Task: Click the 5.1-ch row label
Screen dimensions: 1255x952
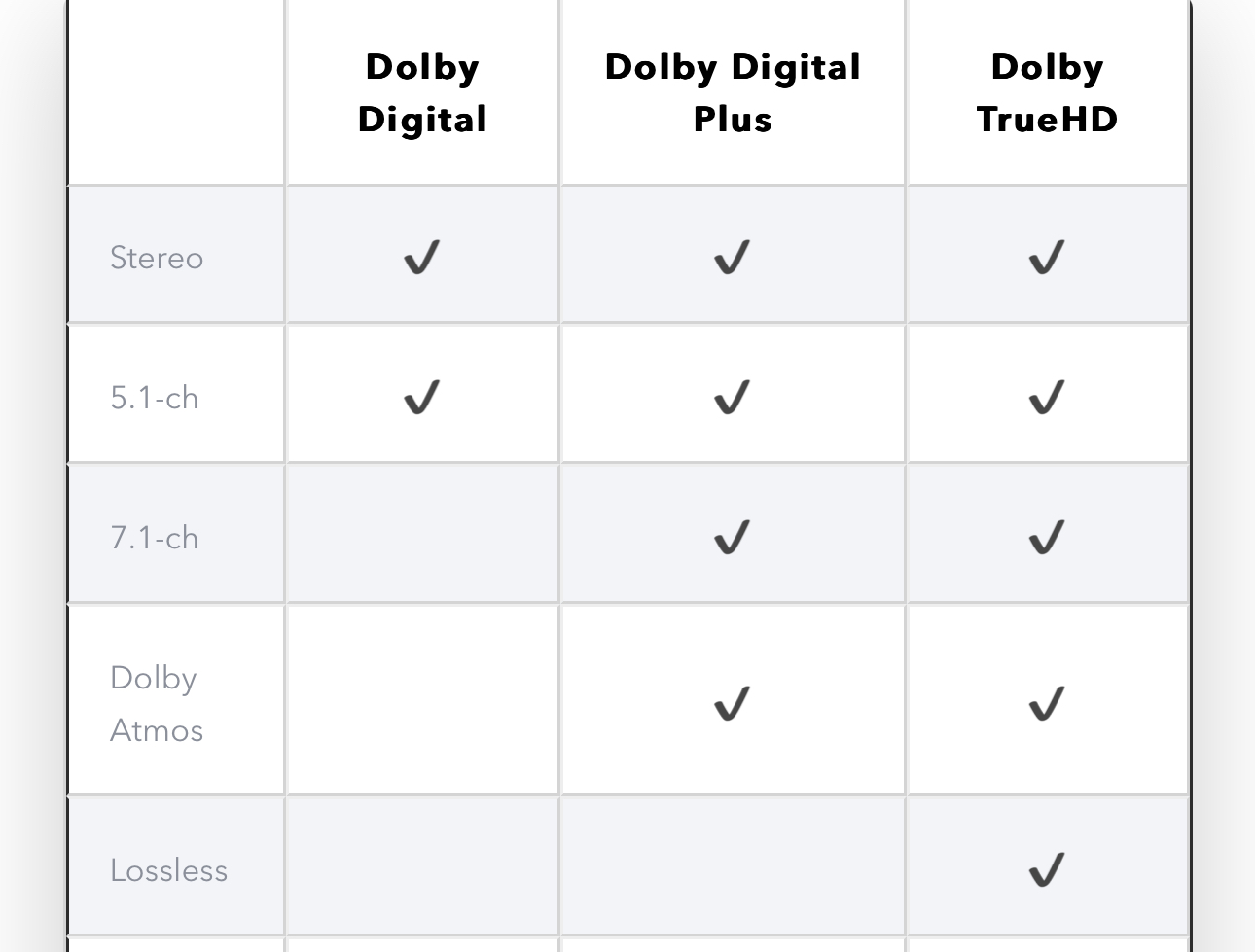Action: pyautogui.click(x=155, y=398)
